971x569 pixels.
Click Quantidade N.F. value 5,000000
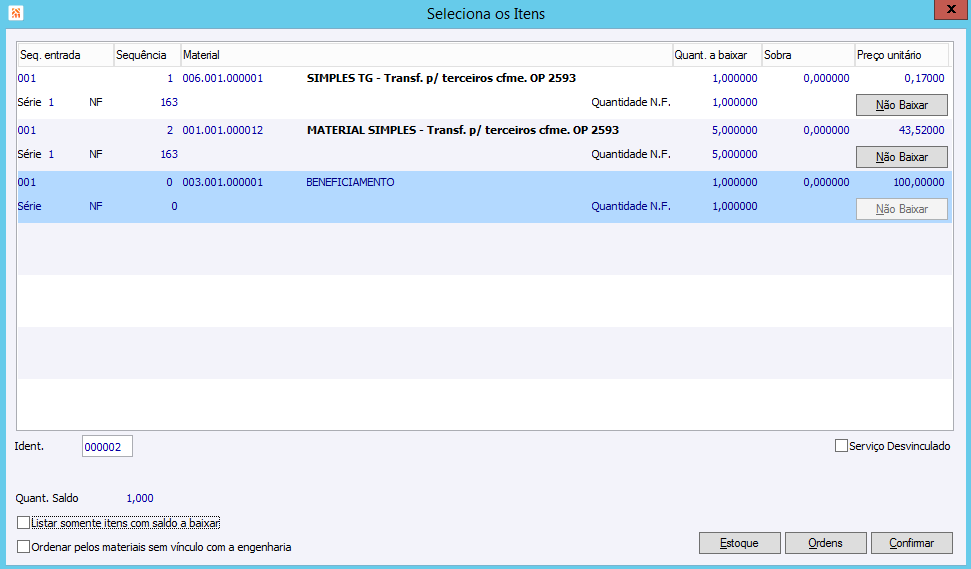tap(735, 154)
